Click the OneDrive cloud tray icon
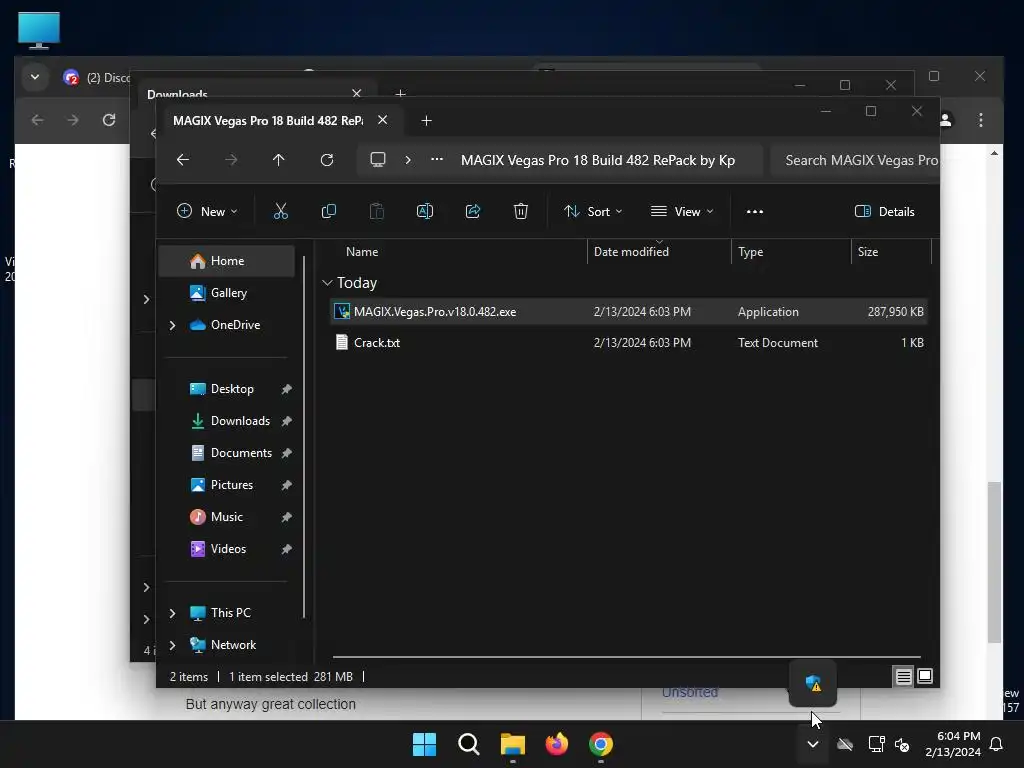1024x768 pixels. [845, 744]
